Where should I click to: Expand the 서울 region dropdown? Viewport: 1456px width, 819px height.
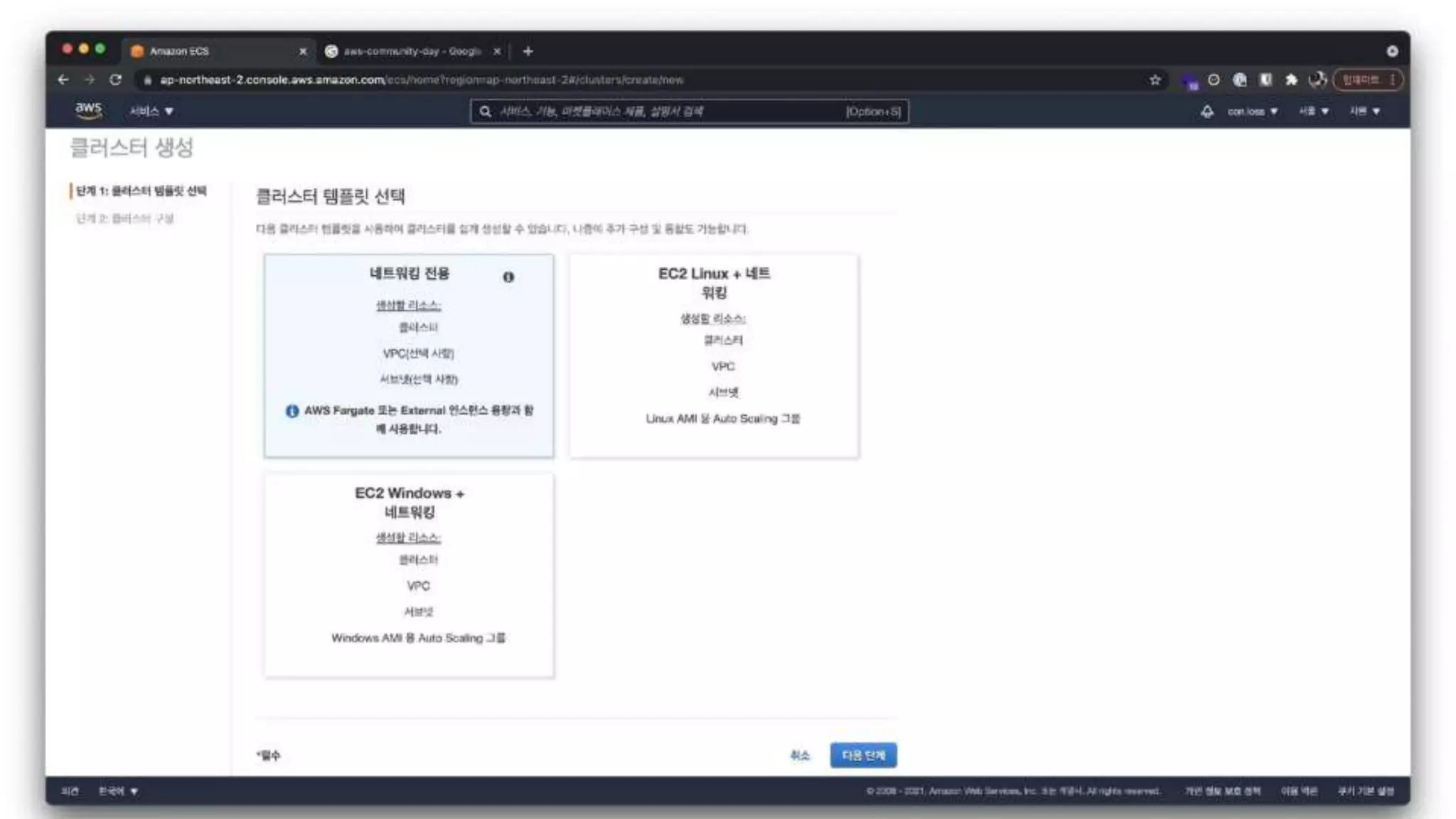(1313, 111)
